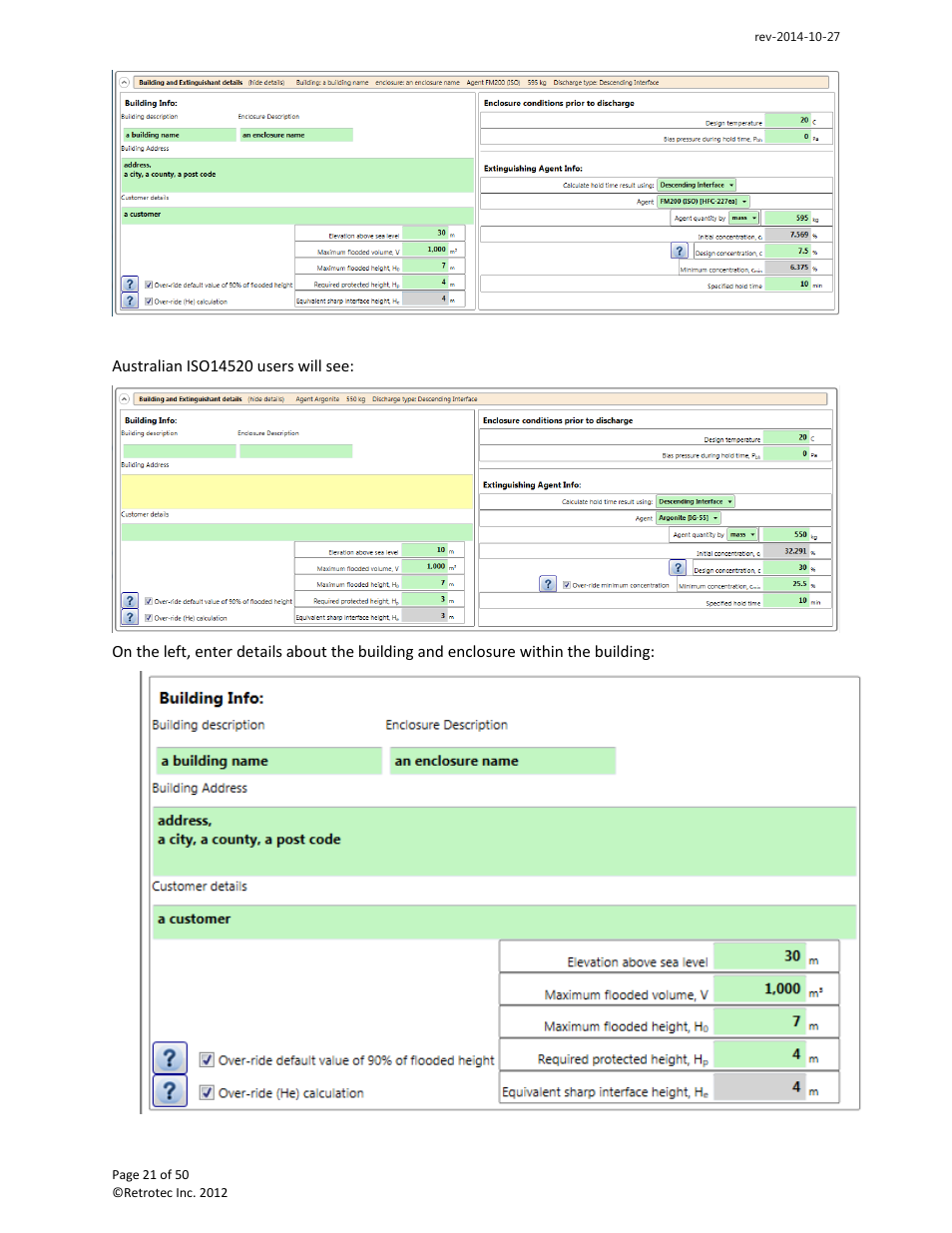
Task: Click help icon beside 90% flooded height override, FM200 screenshot
Action: pos(130,285)
